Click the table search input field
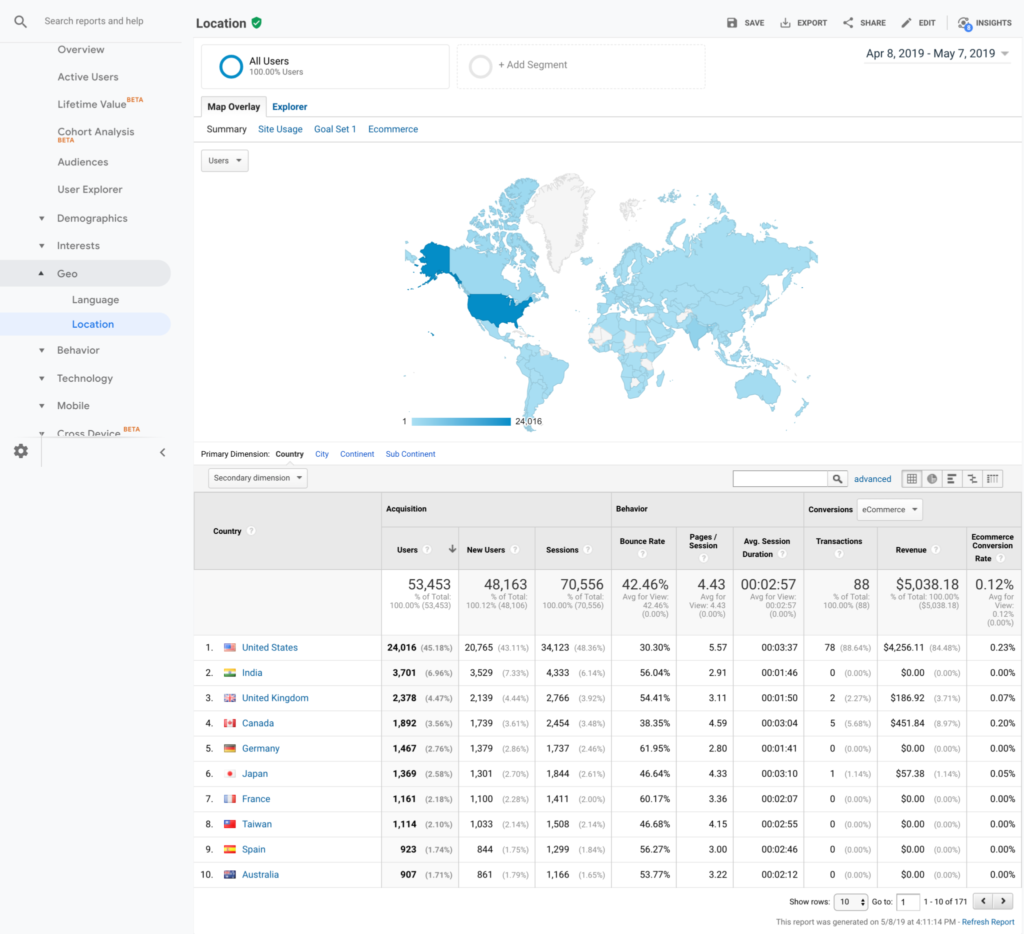This screenshot has height=934, width=1024. [x=780, y=479]
